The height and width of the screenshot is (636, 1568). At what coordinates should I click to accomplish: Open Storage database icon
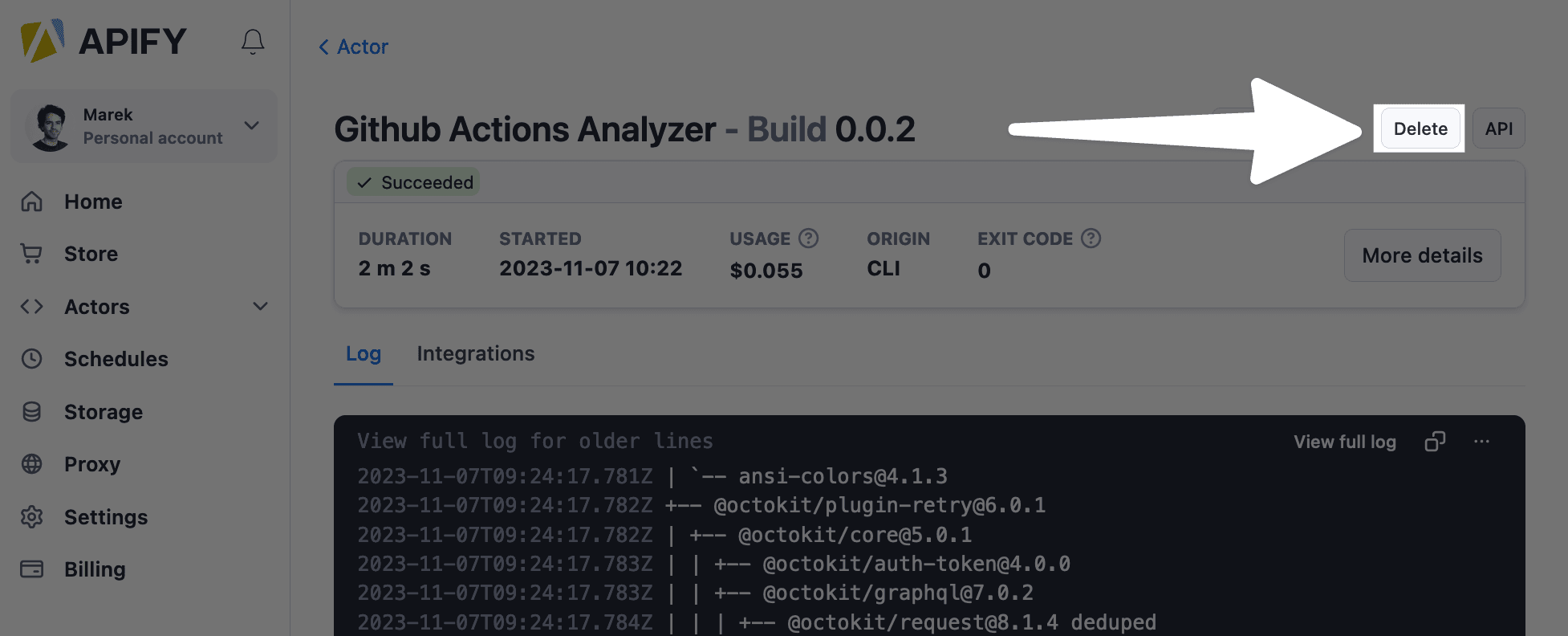(31, 412)
